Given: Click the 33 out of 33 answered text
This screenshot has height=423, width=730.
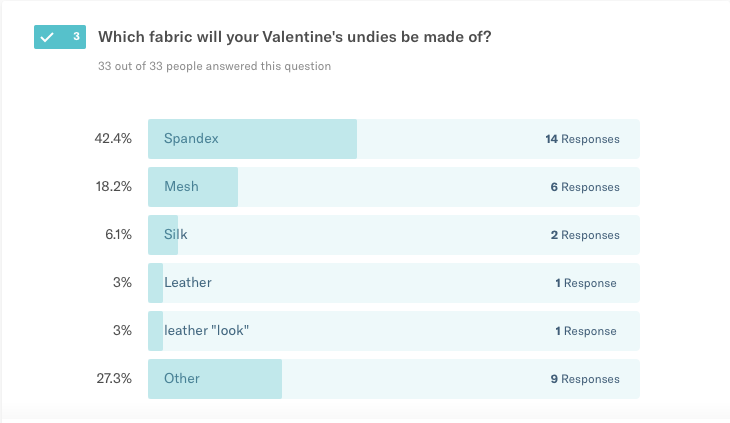Looking at the screenshot, I should coord(214,66).
